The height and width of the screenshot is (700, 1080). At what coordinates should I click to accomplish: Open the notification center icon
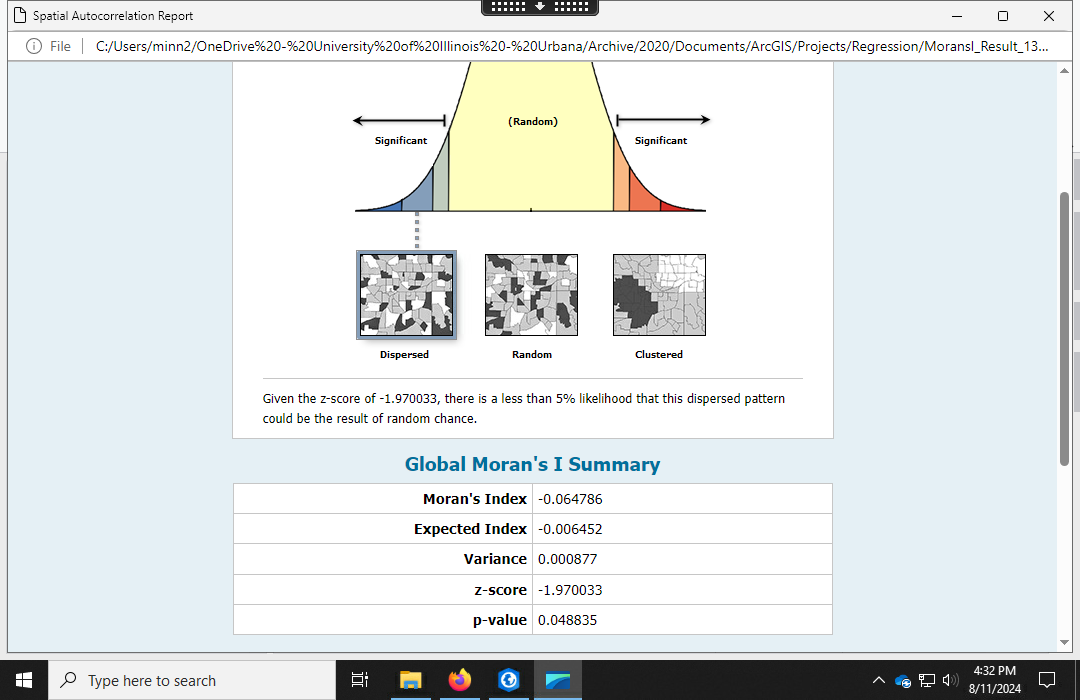(x=1048, y=680)
